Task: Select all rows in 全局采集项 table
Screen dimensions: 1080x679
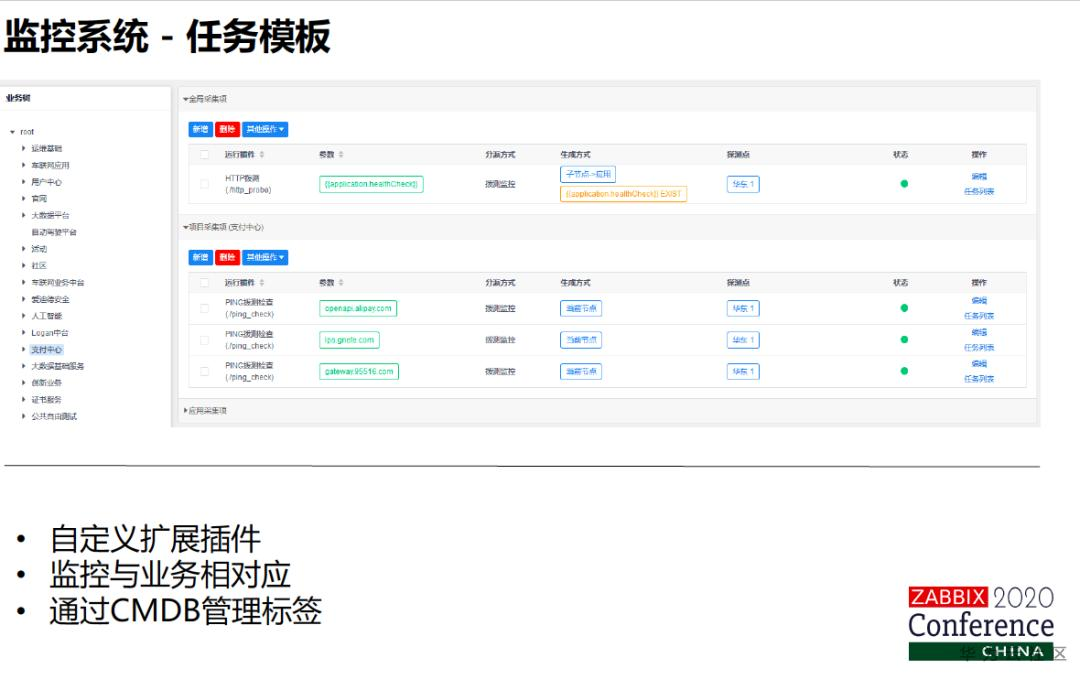Action: (204, 154)
